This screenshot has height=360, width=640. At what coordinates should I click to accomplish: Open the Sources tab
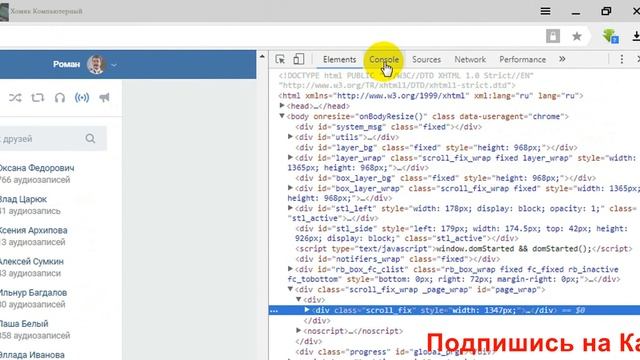point(426,60)
